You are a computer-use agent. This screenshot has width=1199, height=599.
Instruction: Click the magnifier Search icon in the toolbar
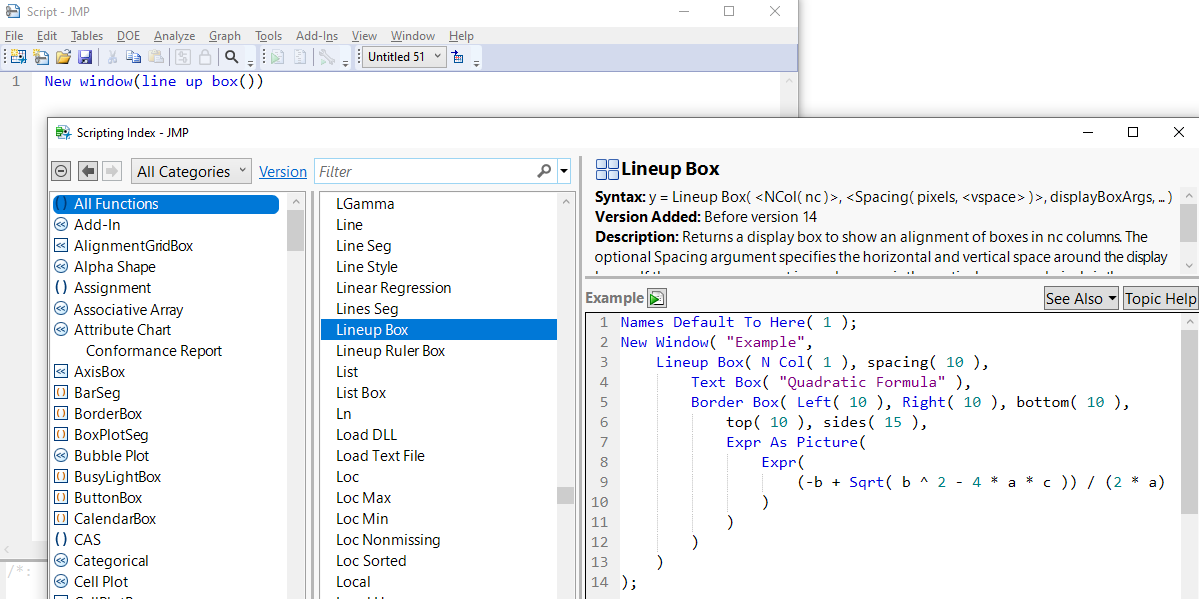[x=231, y=57]
